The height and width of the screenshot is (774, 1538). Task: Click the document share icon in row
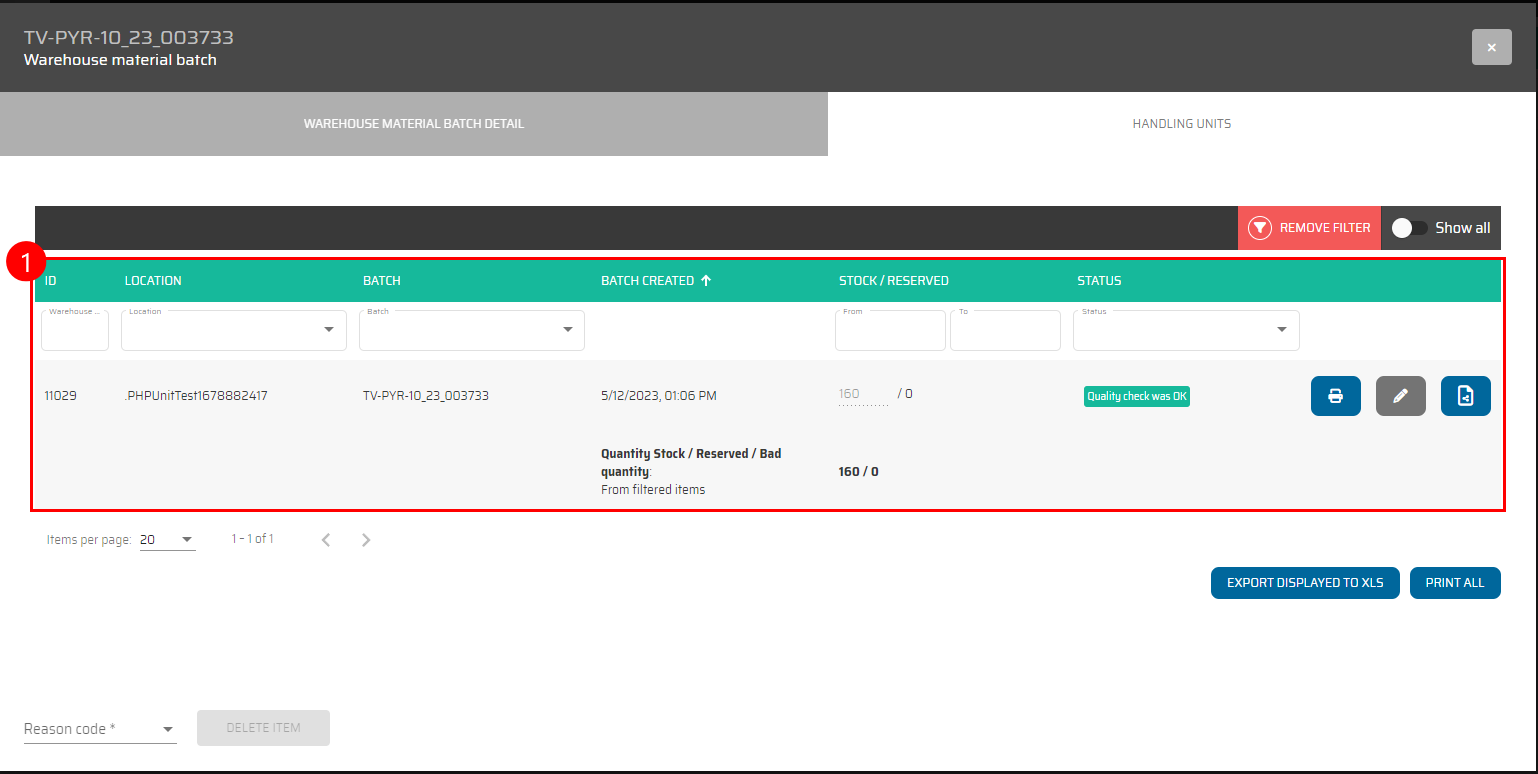click(x=1465, y=396)
